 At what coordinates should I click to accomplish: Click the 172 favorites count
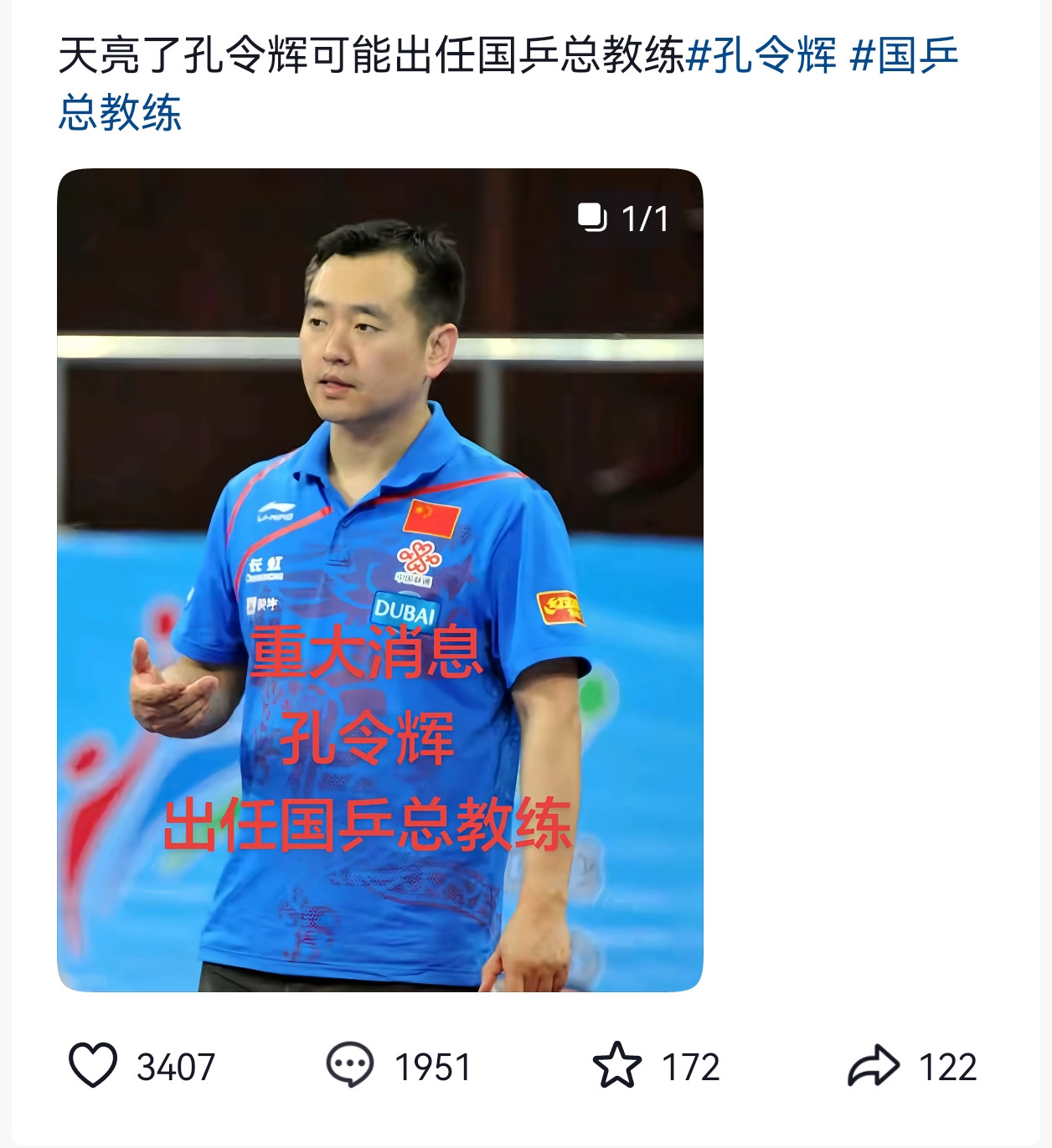pyautogui.click(x=691, y=1068)
